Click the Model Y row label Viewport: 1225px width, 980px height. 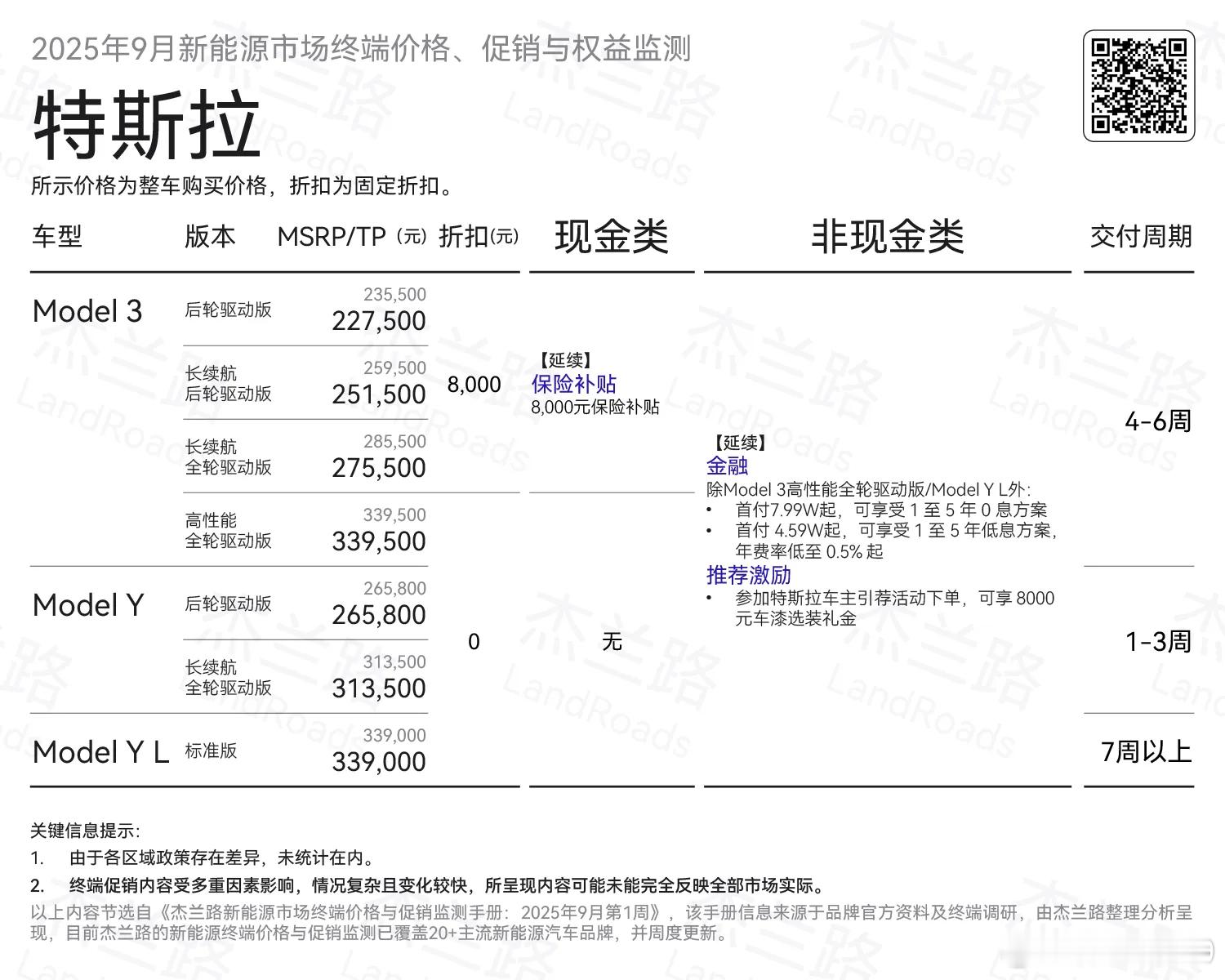[x=88, y=605]
